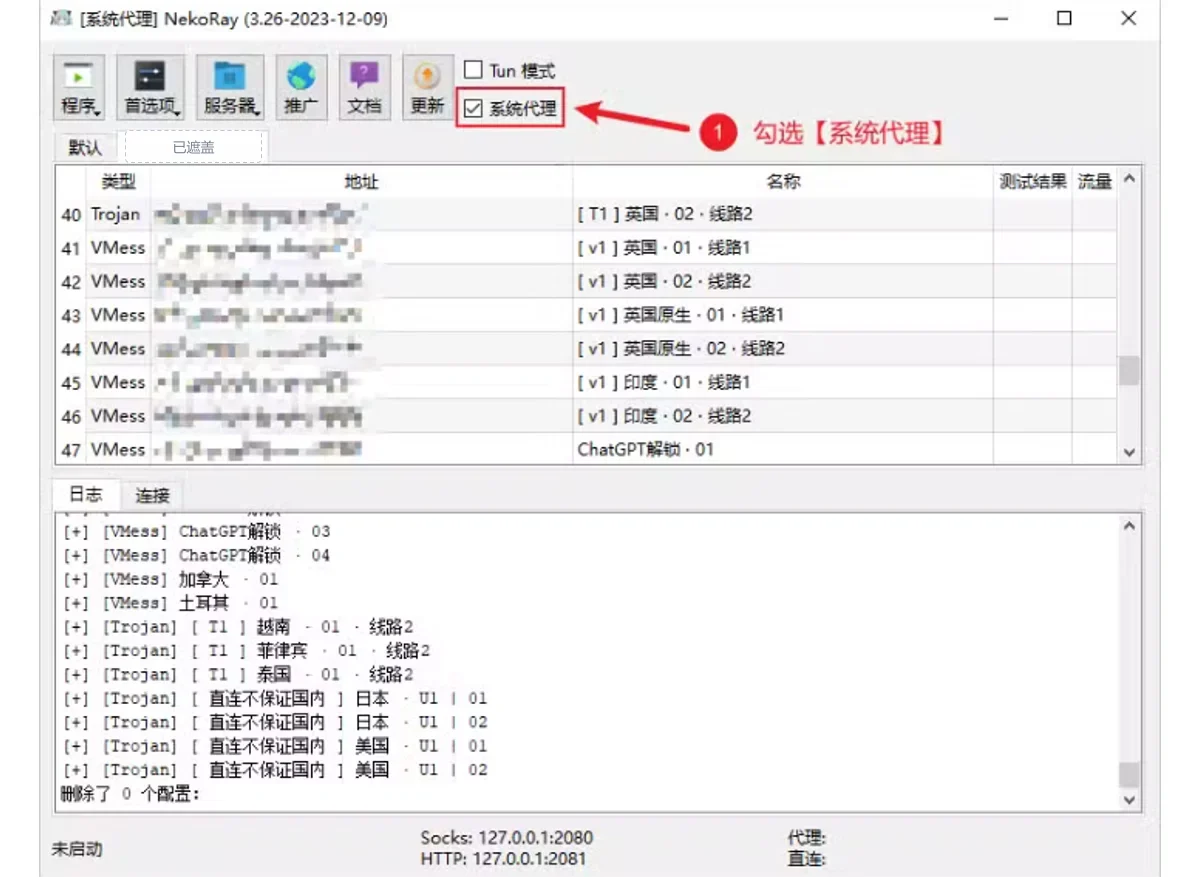This screenshot has height=877, width=1200.
Task: Sort by the 流量 column header
Action: (1095, 182)
